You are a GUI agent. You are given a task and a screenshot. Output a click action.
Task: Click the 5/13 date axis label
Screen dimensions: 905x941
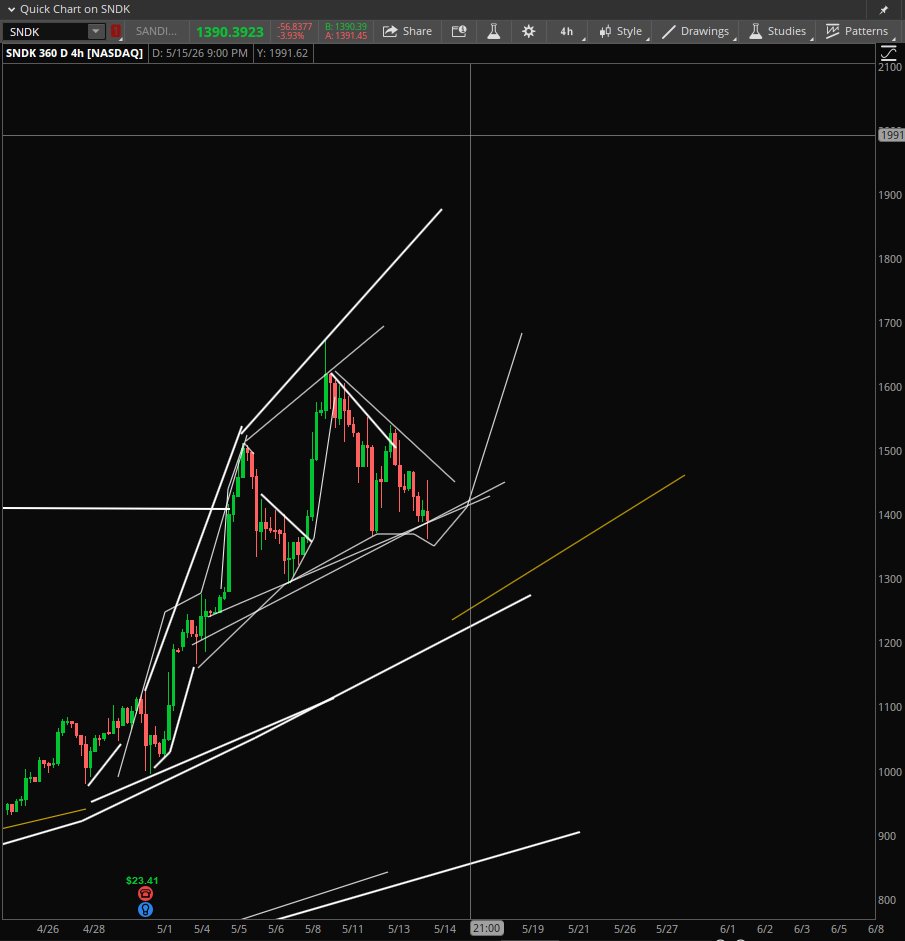point(398,929)
